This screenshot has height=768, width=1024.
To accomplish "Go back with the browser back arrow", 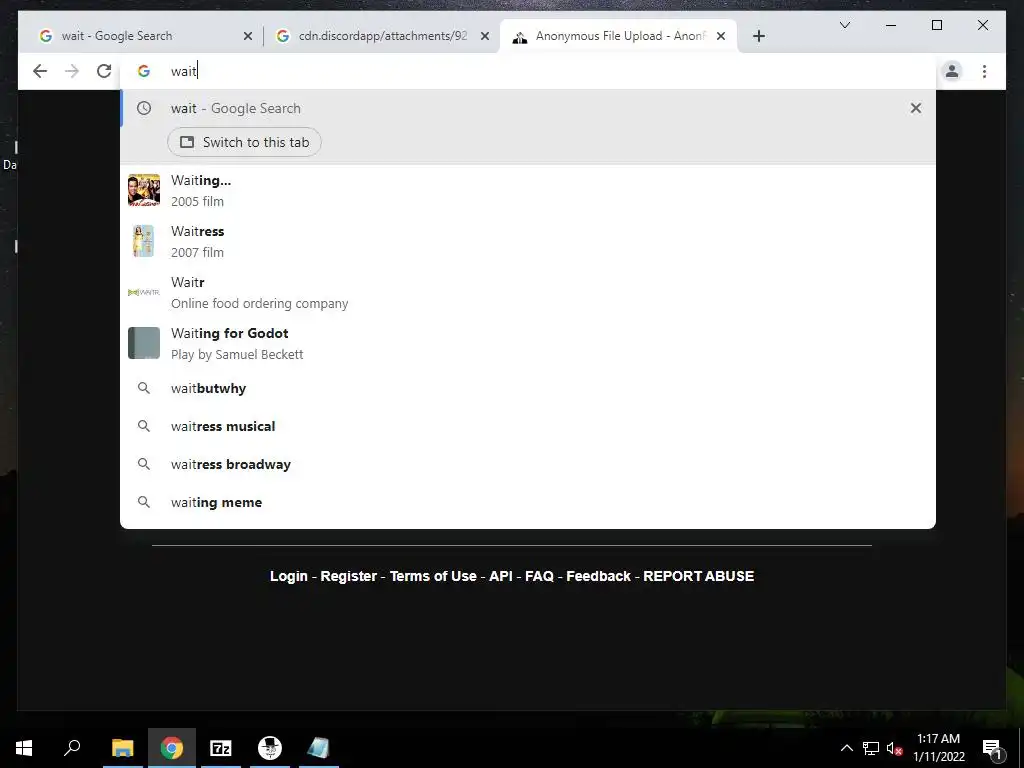I will click(x=40, y=71).
